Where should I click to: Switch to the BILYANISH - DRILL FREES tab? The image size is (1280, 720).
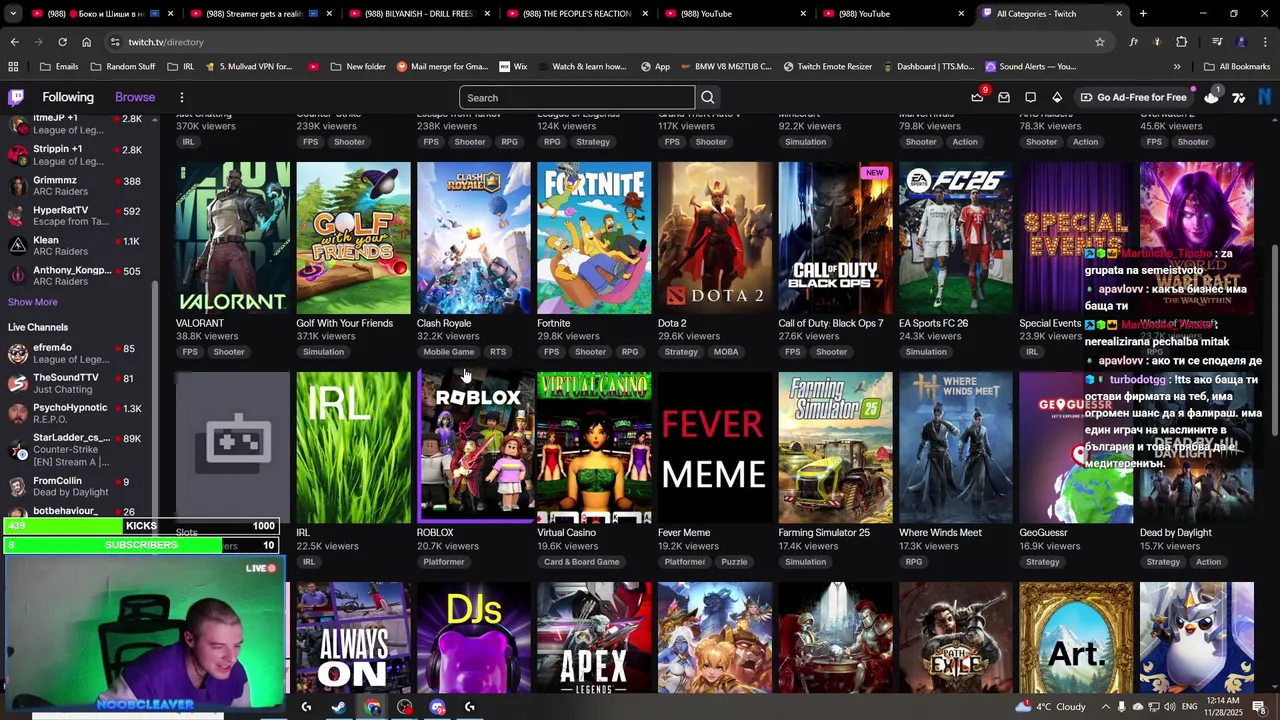pyautogui.click(x=411, y=14)
